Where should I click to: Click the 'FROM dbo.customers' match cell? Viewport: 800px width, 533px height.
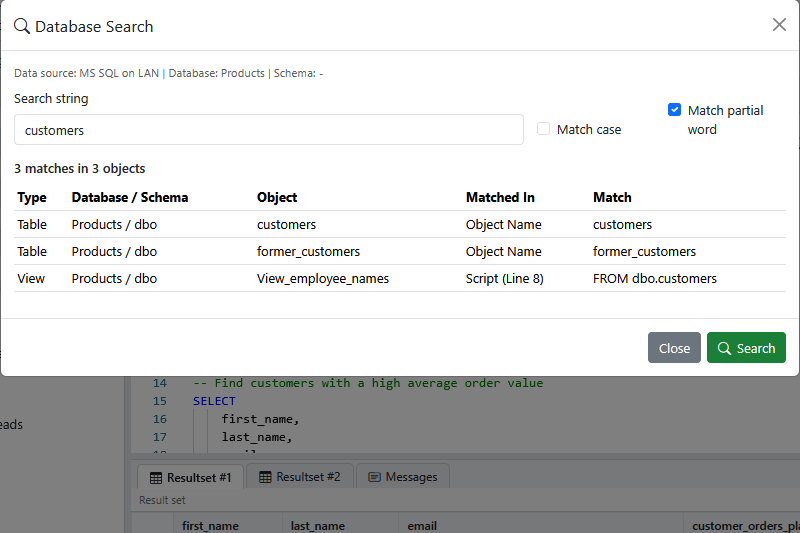[655, 278]
